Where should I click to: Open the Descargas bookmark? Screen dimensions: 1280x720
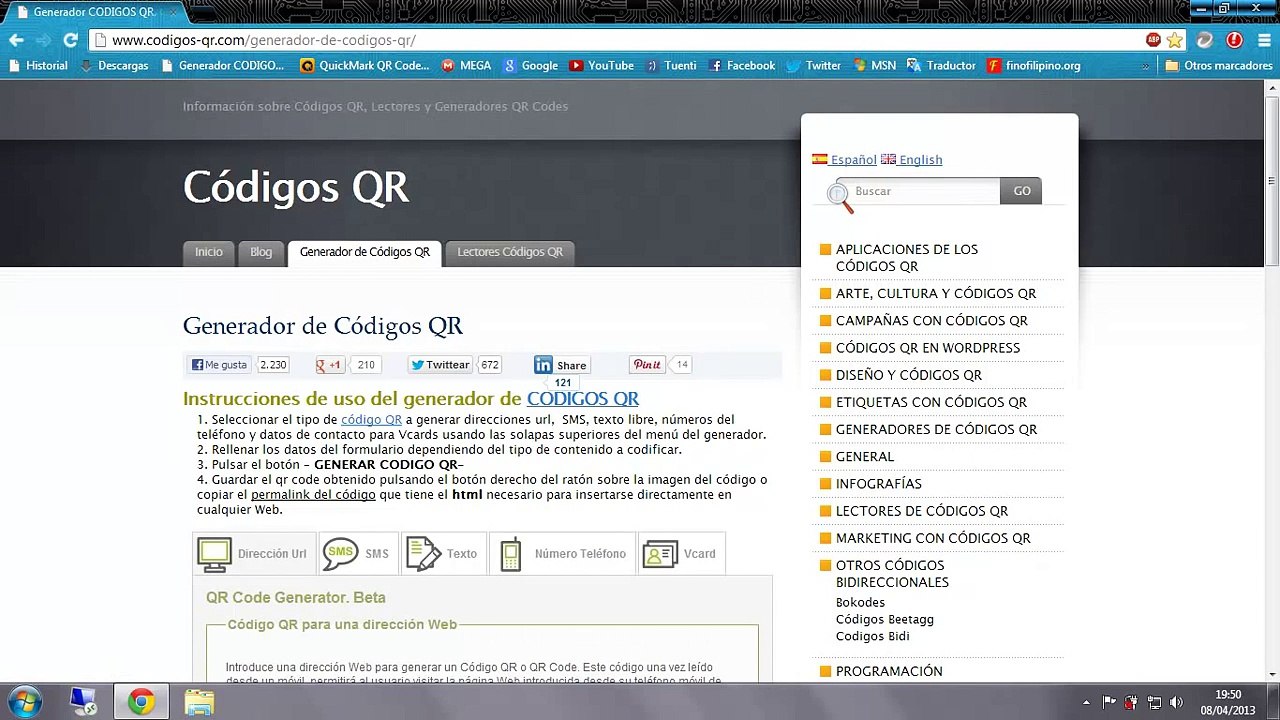click(x=114, y=65)
